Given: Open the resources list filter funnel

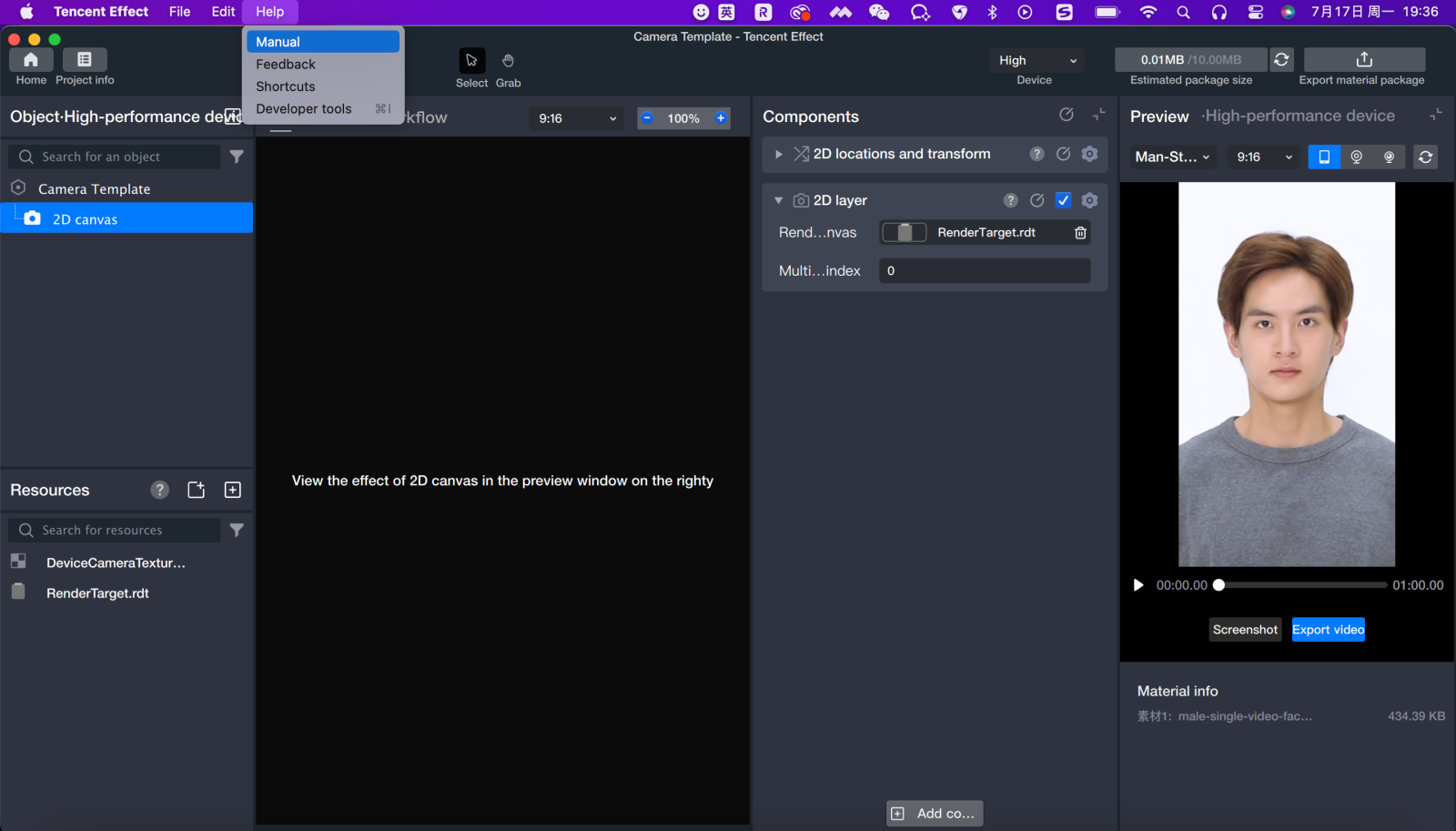Looking at the screenshot, I should pos(237,530).
